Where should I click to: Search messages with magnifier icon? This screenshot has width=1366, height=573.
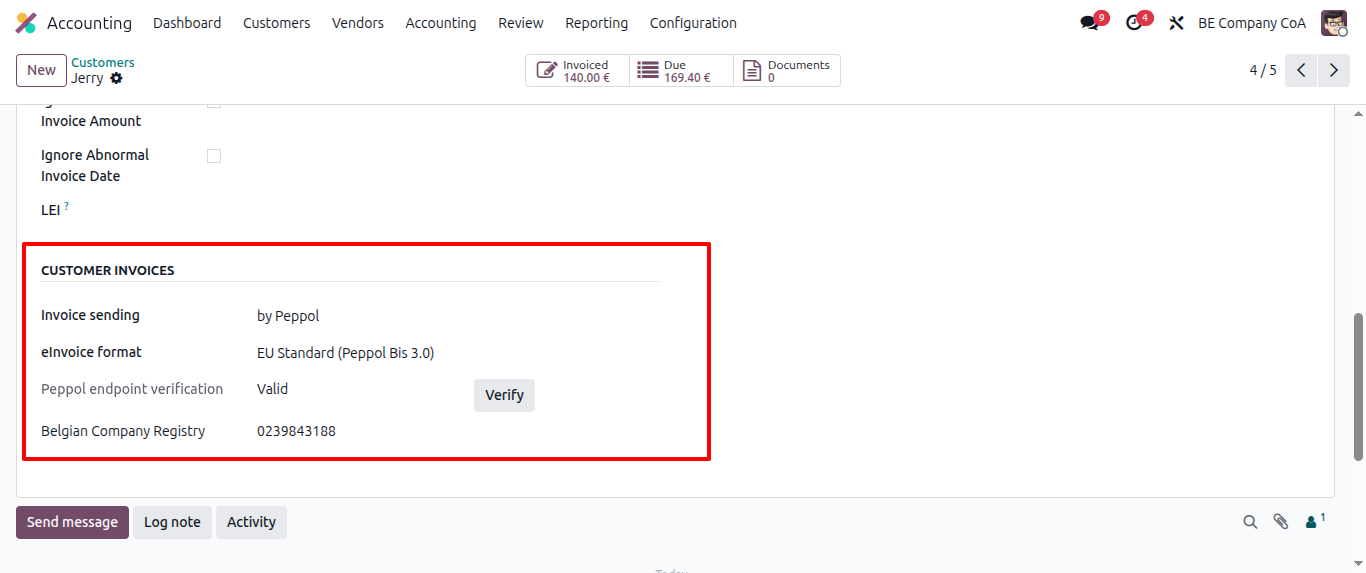1250,522
